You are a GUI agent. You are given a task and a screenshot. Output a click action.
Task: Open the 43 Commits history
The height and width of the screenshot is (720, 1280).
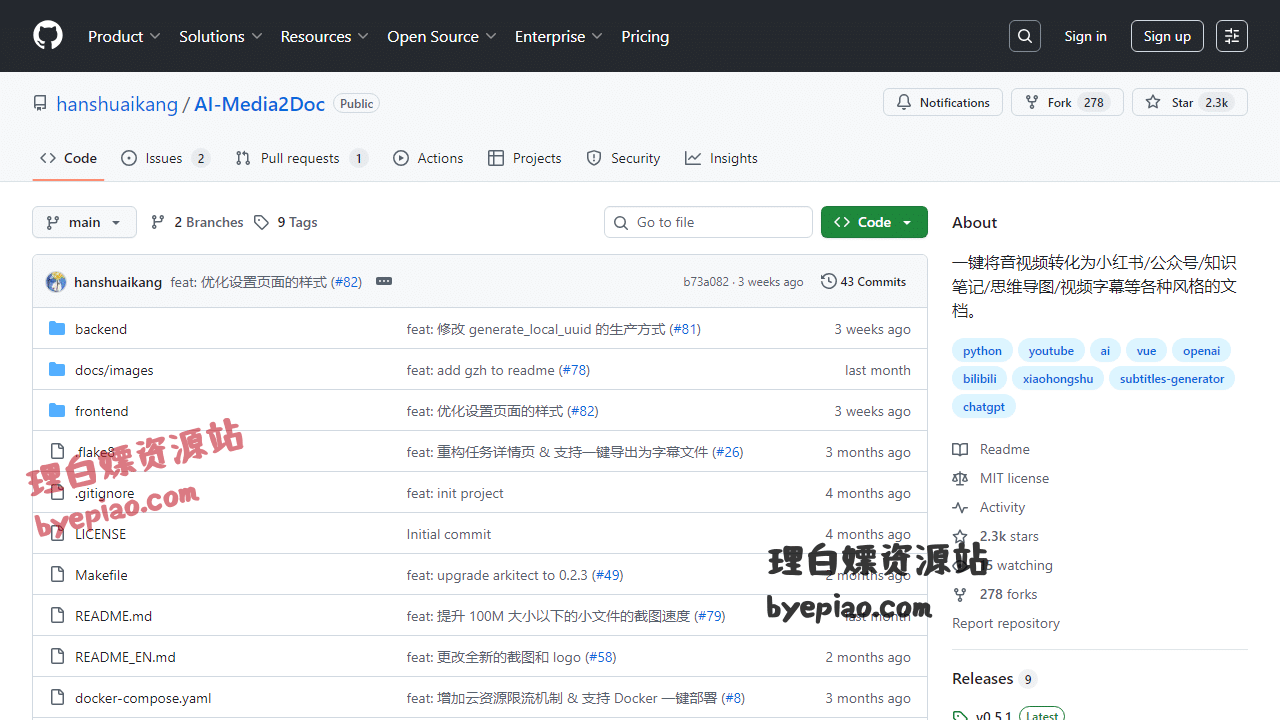(863, 282)
